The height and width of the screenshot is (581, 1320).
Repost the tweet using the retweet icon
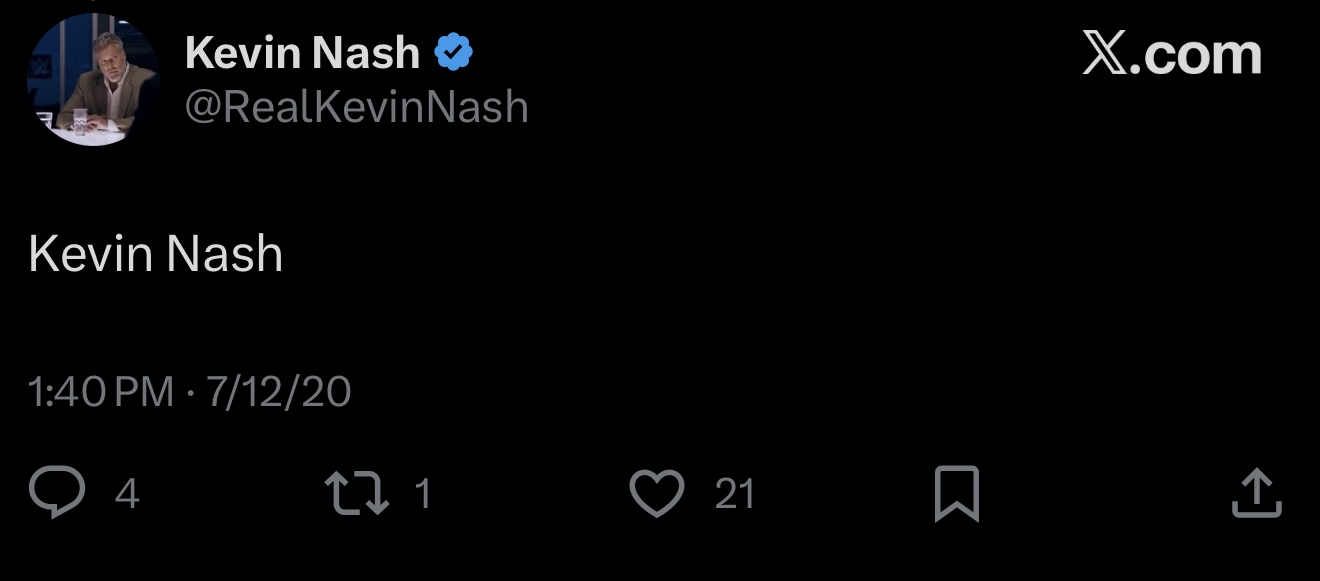click(x=357, y=494)
